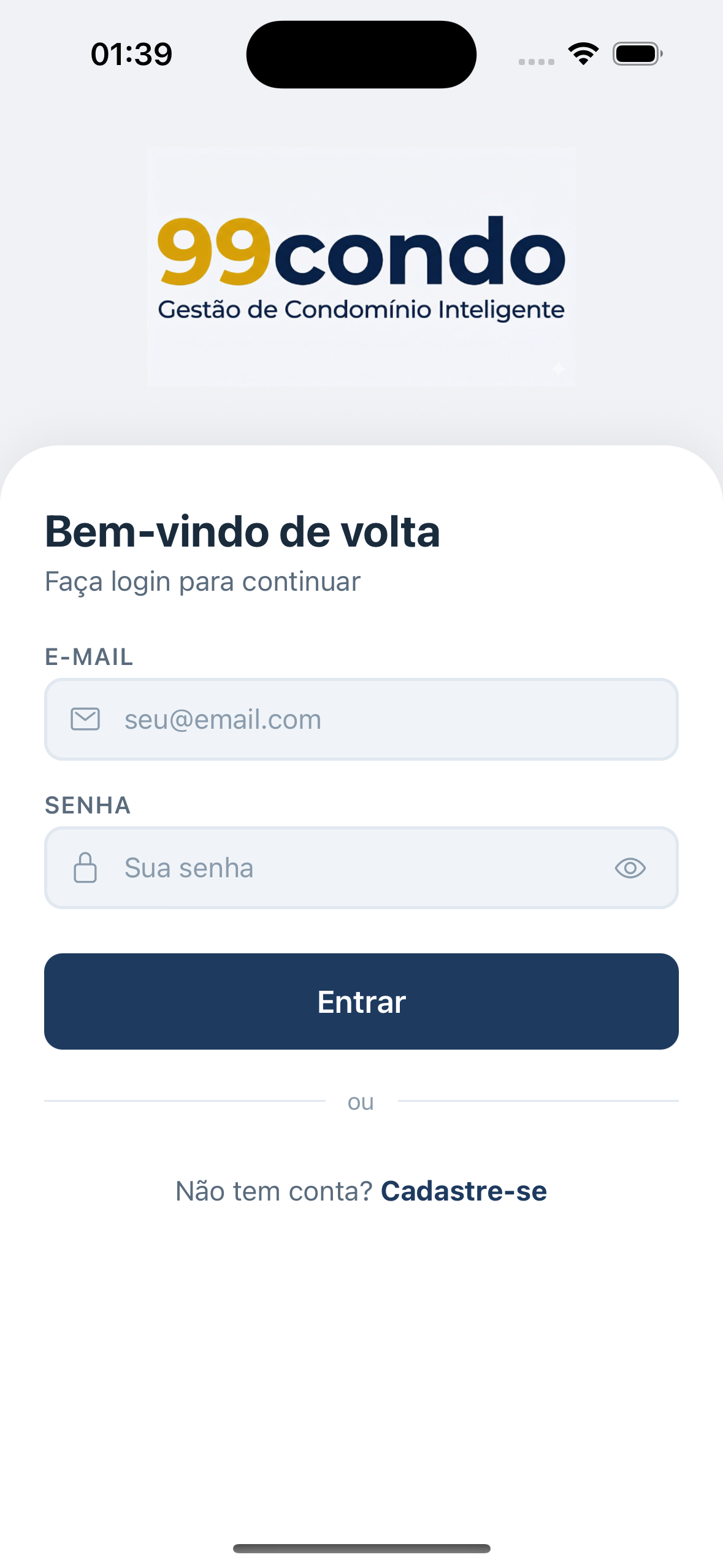
Task: Click the SENHA field label
Action: [x=88, y=805]
